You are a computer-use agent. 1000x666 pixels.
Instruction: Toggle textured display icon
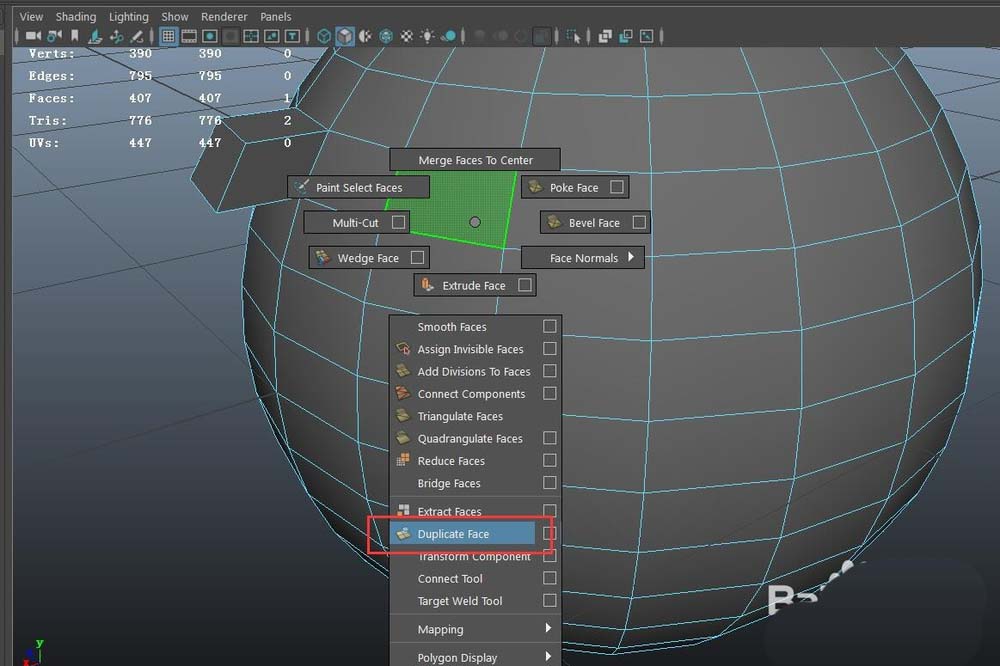[406, 36]
